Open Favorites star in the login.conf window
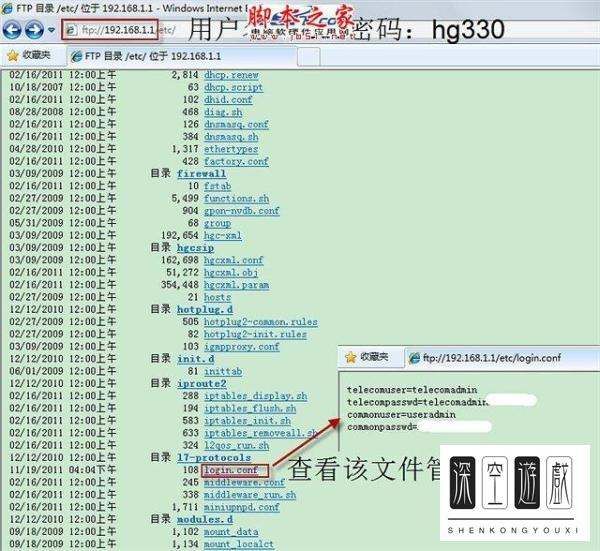Image resolution: width=600 pixels, height=551 pixels. click(367, 357)
